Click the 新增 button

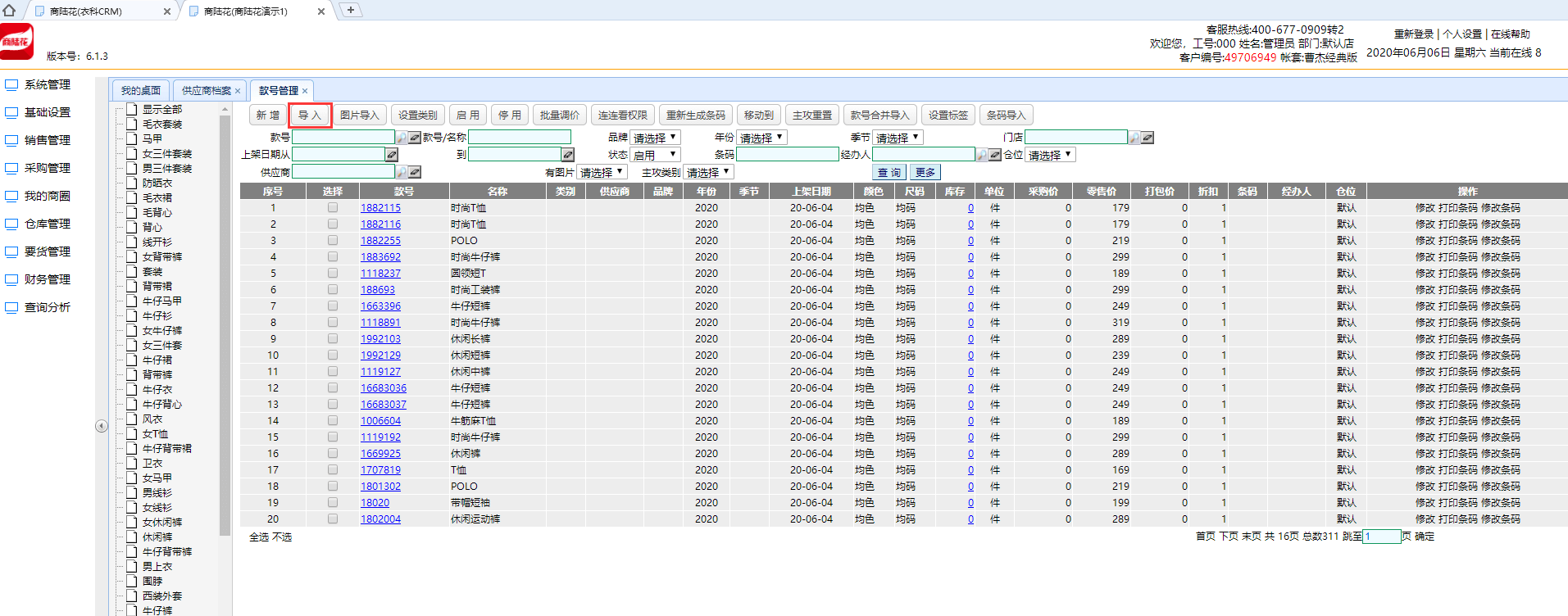[267, 115]
